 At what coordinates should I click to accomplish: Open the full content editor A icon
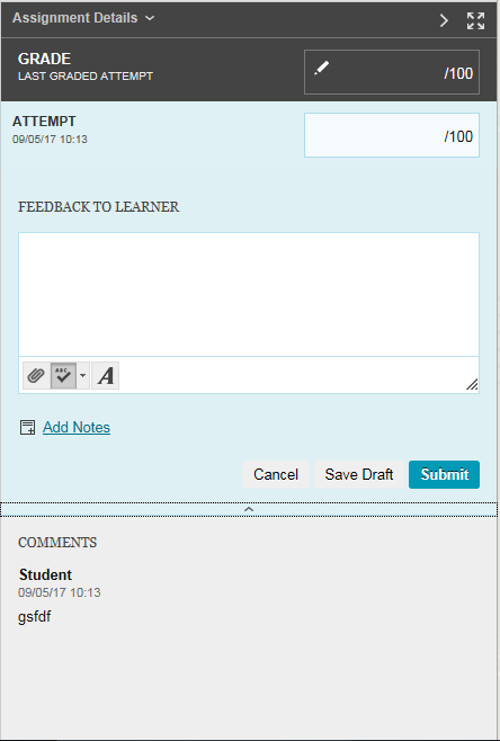(105, 376)
